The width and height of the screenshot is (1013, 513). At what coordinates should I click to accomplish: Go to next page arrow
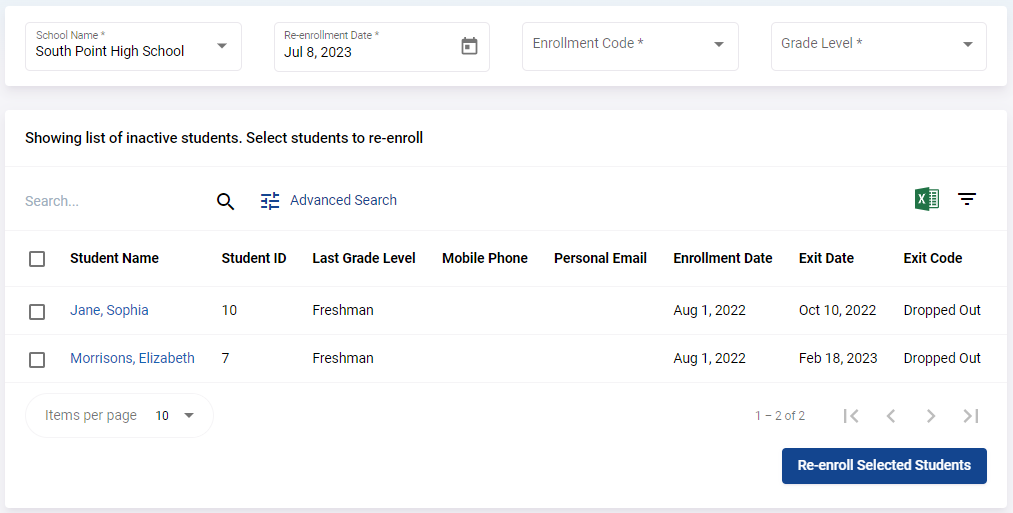point(931,415)
